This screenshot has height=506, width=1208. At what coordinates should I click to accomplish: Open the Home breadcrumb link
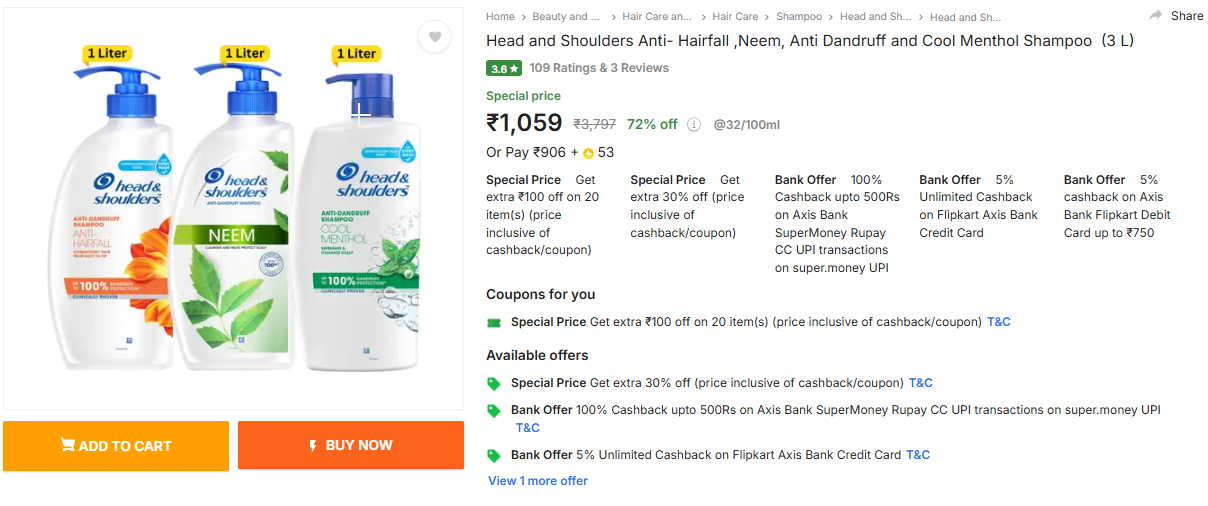(500, 17)
